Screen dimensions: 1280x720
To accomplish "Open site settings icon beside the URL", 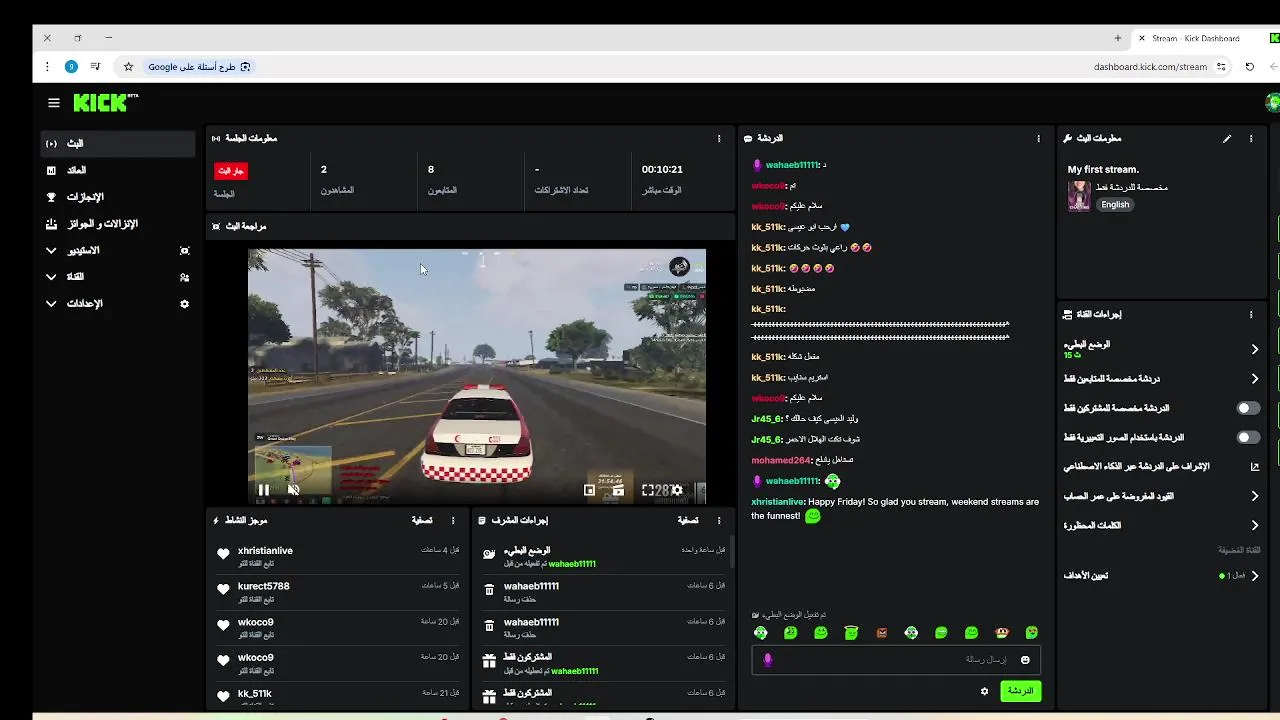I will pos(1221,67).
